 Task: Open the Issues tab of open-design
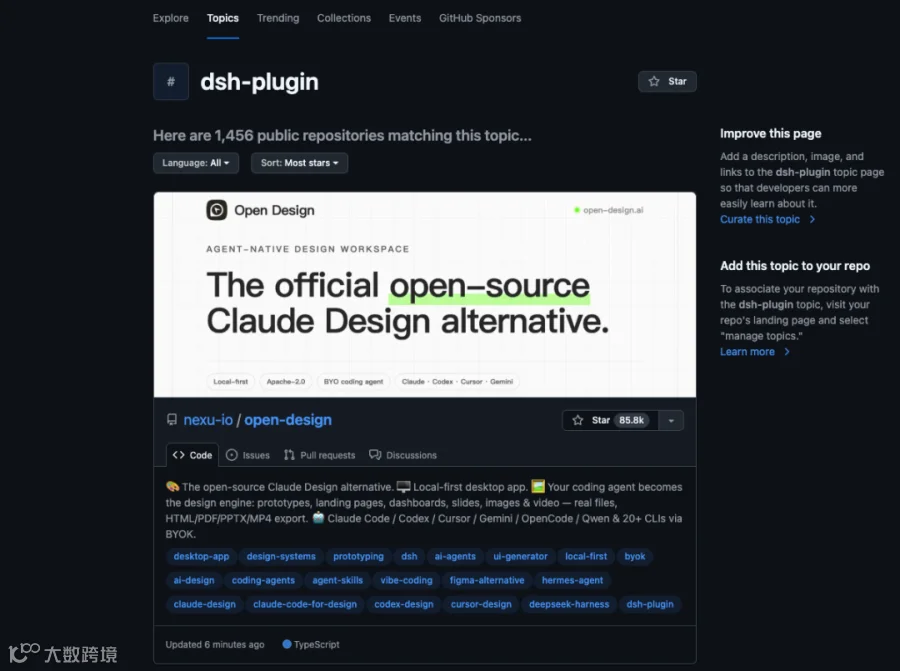pos(248,455)
